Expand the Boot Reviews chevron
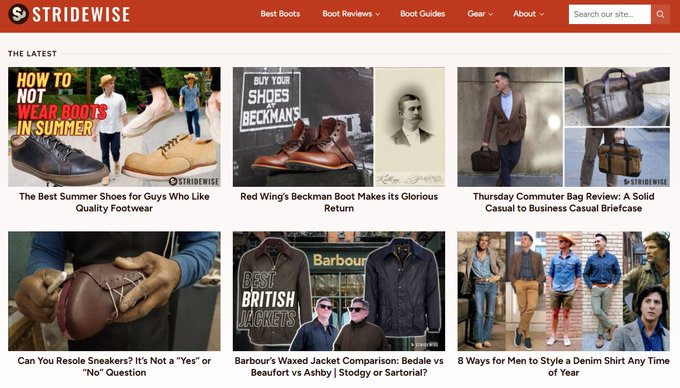The height and width of the screenshot is (388, 680). click(x=378, y=14)
